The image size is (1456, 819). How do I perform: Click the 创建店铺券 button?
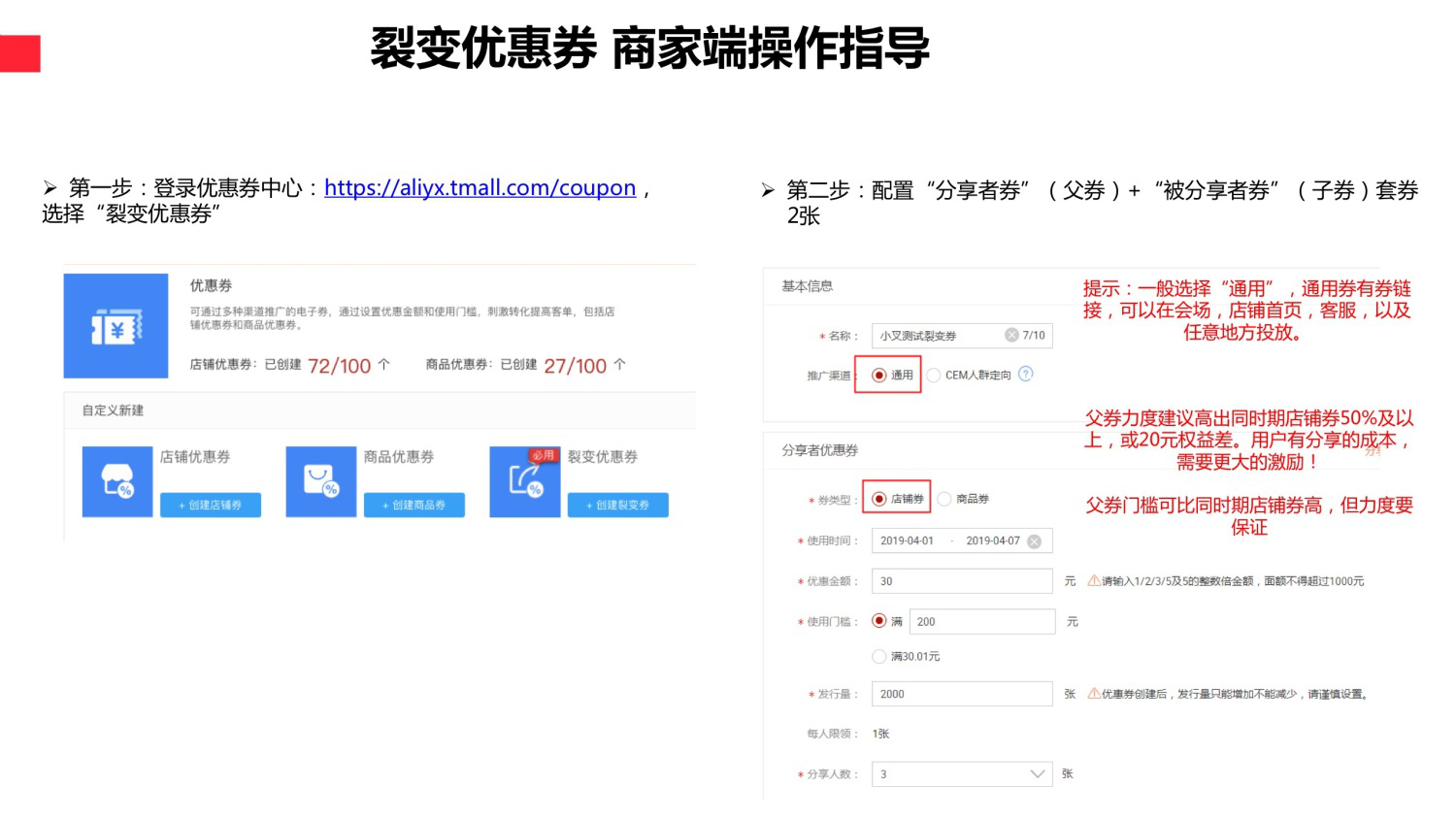point(211,506)
